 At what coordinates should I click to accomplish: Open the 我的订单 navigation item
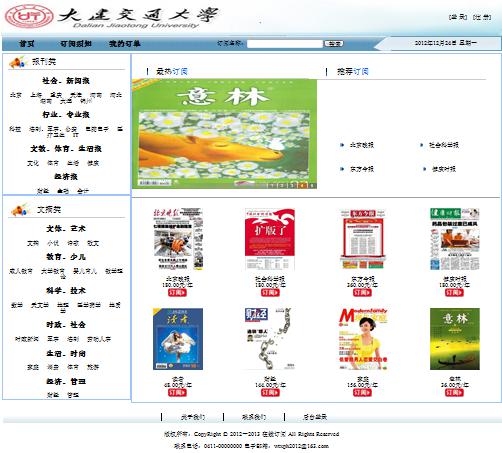pyautogui.click(x=125, y=44)
